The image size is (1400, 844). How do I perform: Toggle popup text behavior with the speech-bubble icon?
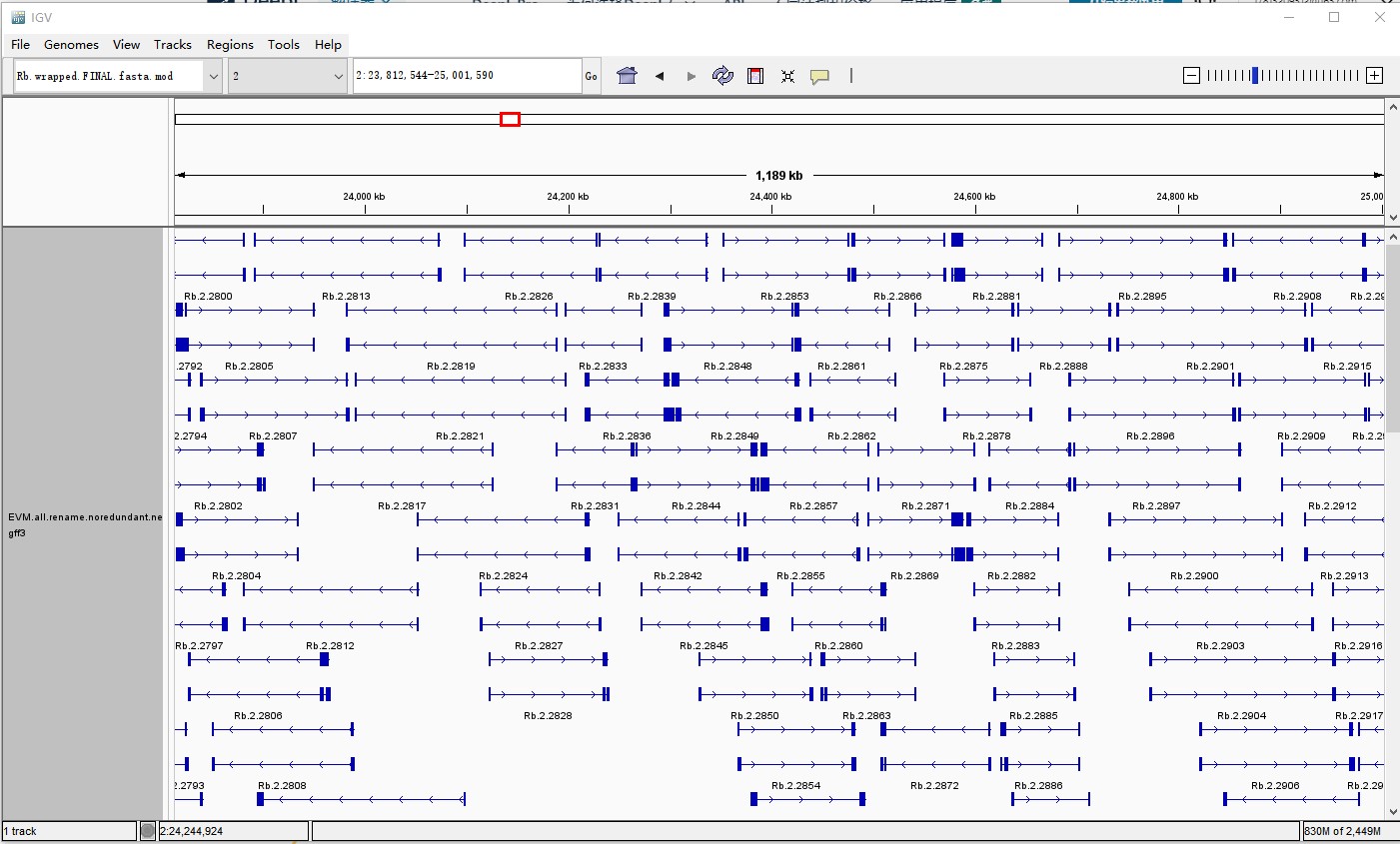[819, 75]
